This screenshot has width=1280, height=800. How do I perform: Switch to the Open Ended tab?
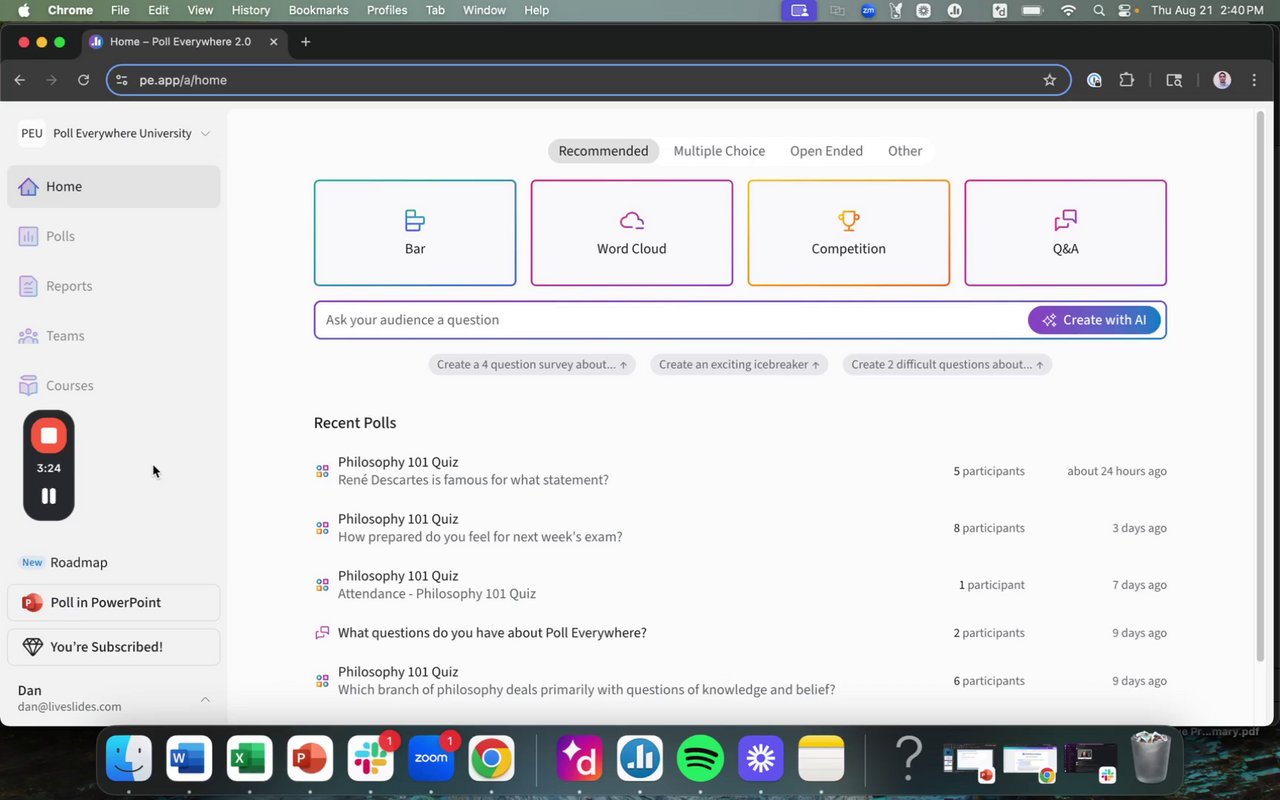click(x=826, y=151)
